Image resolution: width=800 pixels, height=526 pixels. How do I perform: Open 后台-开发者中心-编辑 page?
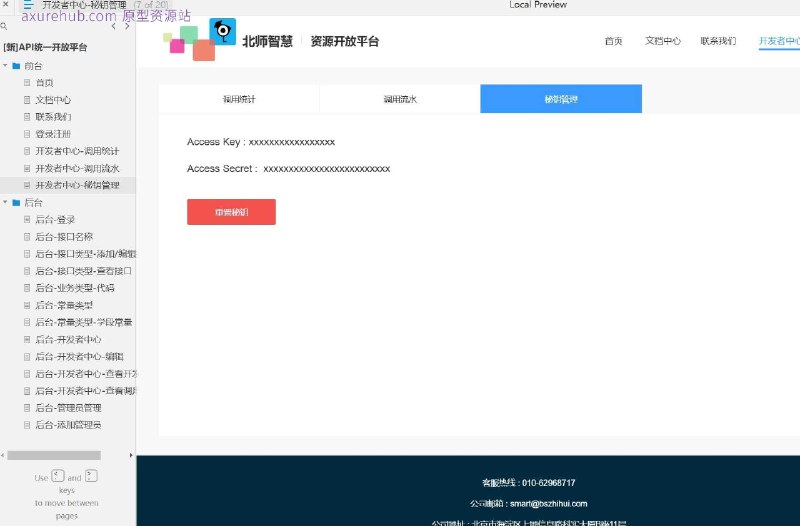[x=80, y=357]
